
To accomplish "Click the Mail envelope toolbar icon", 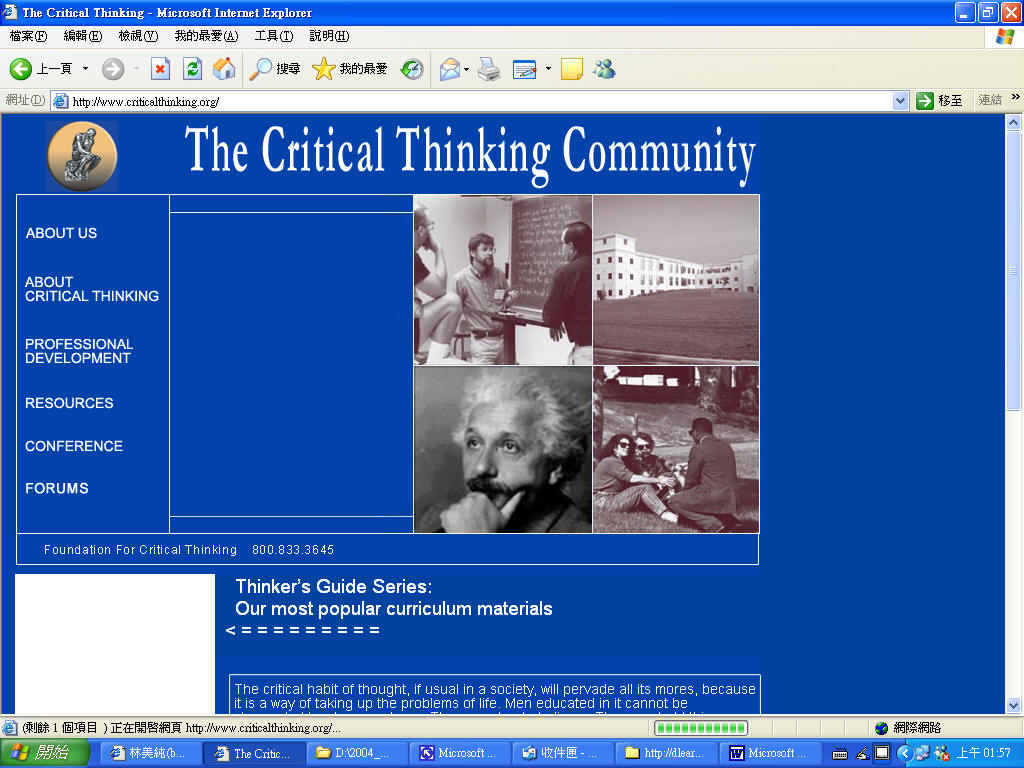I will (450, 69).
